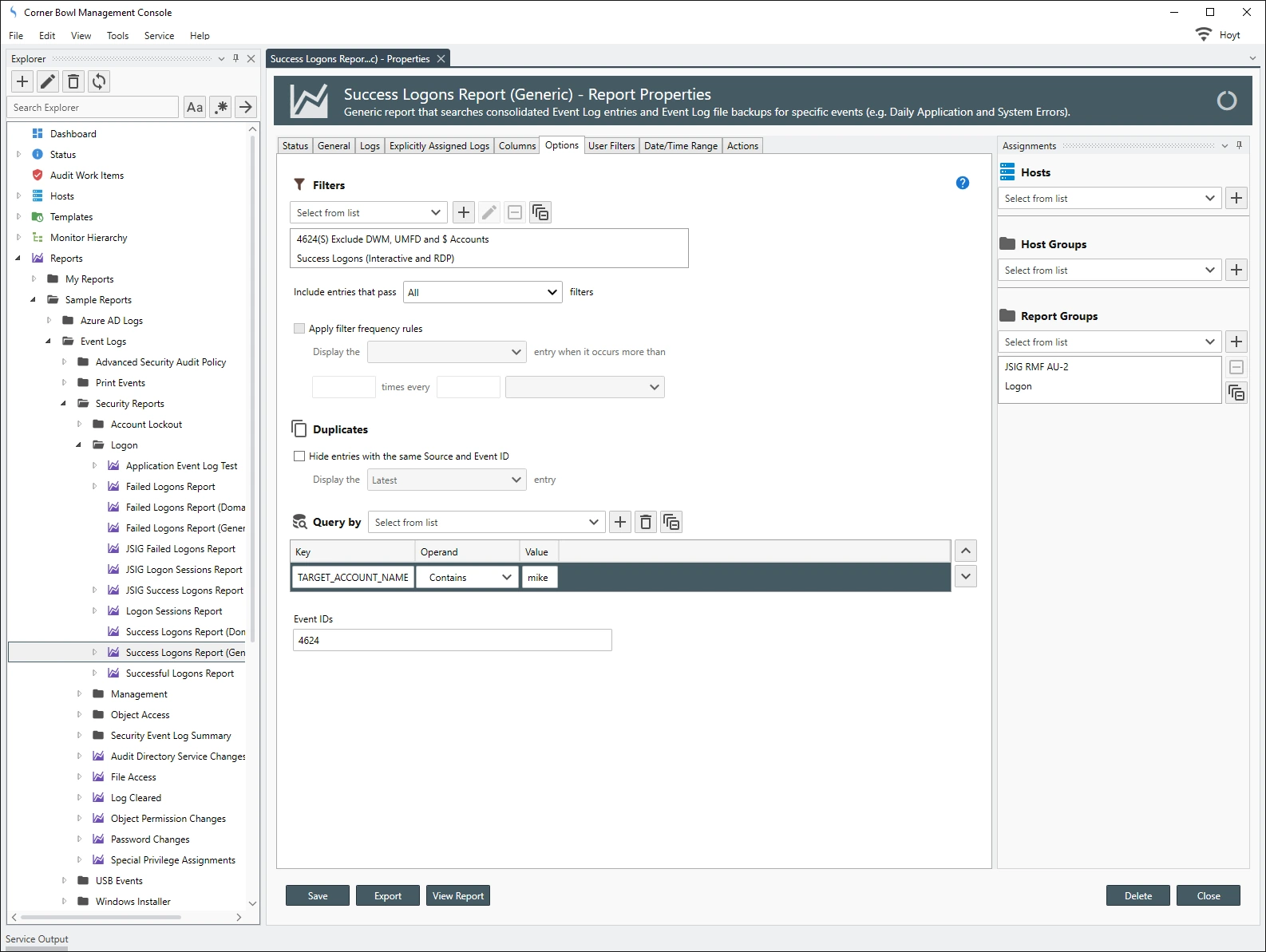Open the Tools menu

[117, 36]
